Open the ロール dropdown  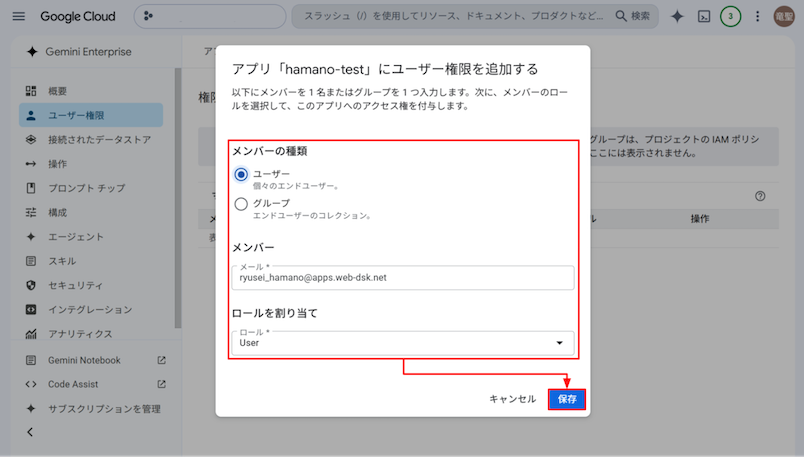pyautogui.click(x=403, y=343)
